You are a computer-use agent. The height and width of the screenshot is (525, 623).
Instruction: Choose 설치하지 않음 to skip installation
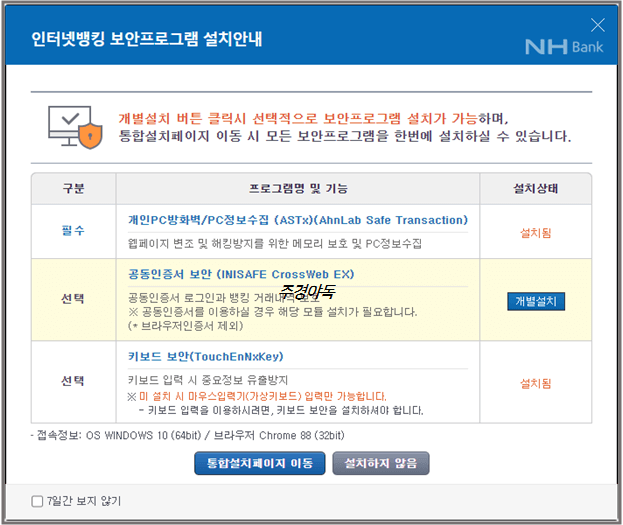coord(381,463)
